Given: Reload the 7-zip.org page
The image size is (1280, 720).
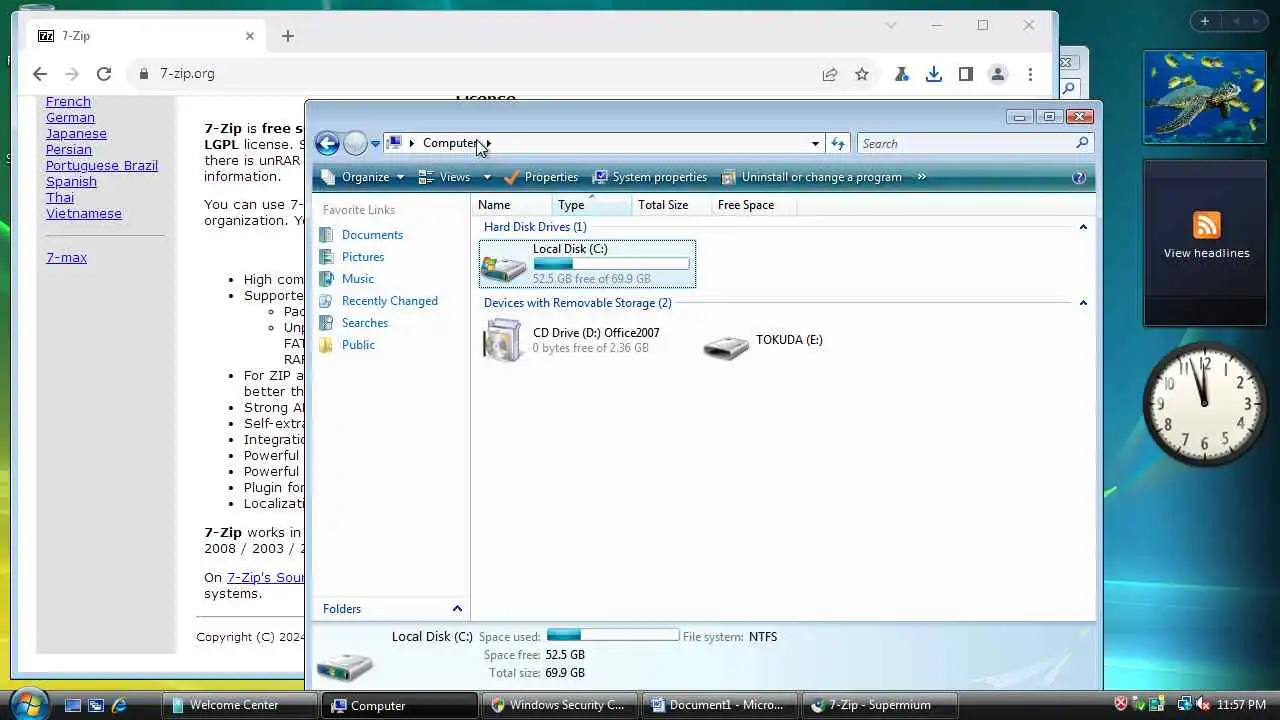Looking at the screenshot, I should pos(103,74).
